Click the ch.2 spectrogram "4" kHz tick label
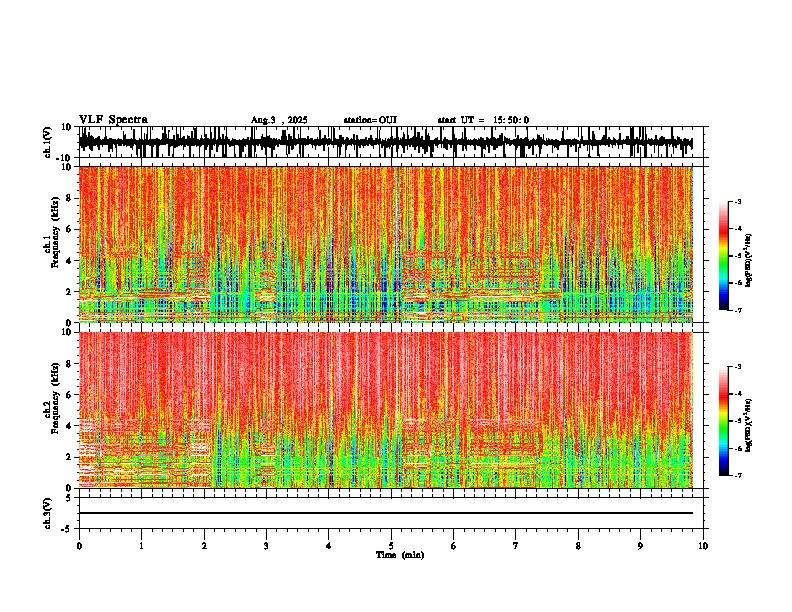 click(x=70, y=426)
